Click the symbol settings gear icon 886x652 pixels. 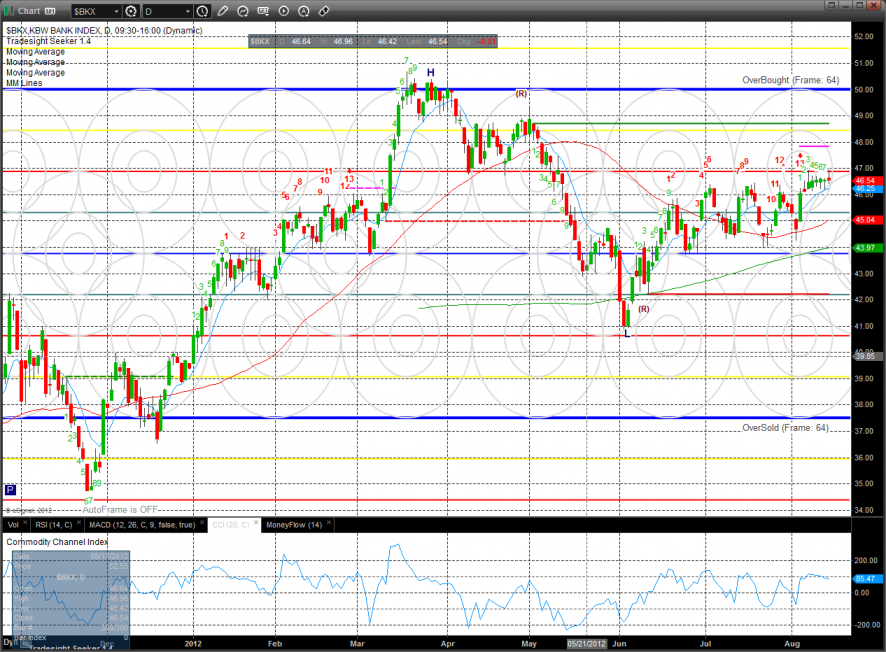coord(131,12)
